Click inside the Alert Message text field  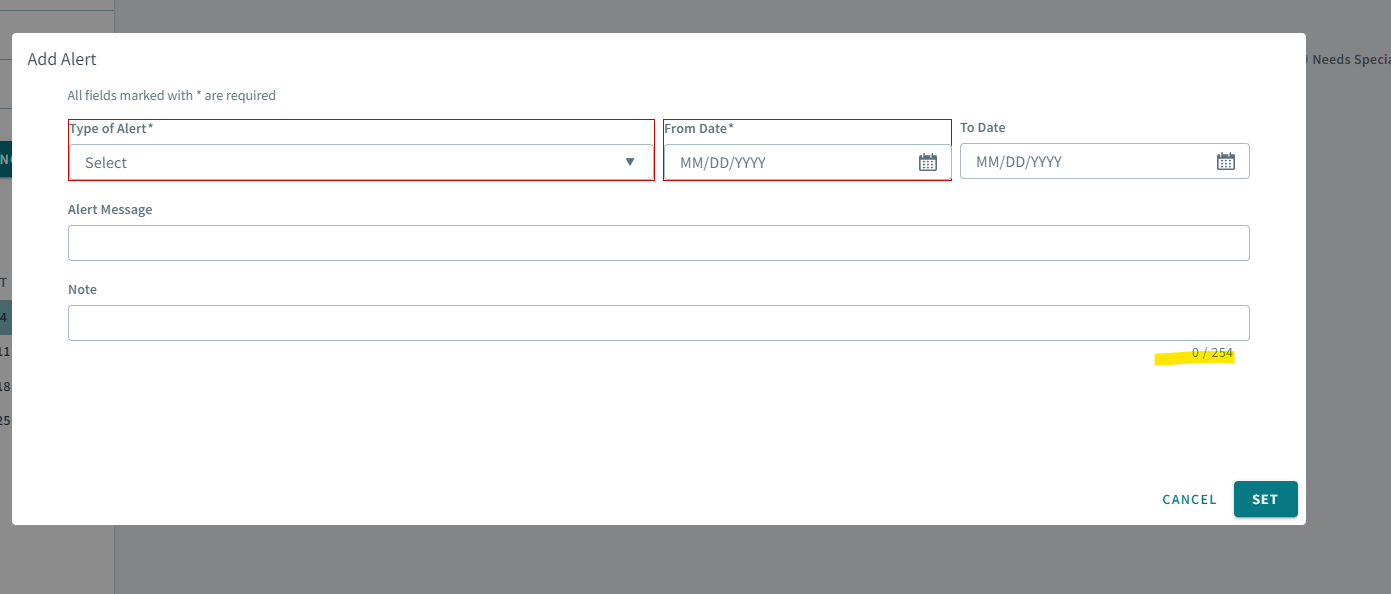[x=658, y=242]
